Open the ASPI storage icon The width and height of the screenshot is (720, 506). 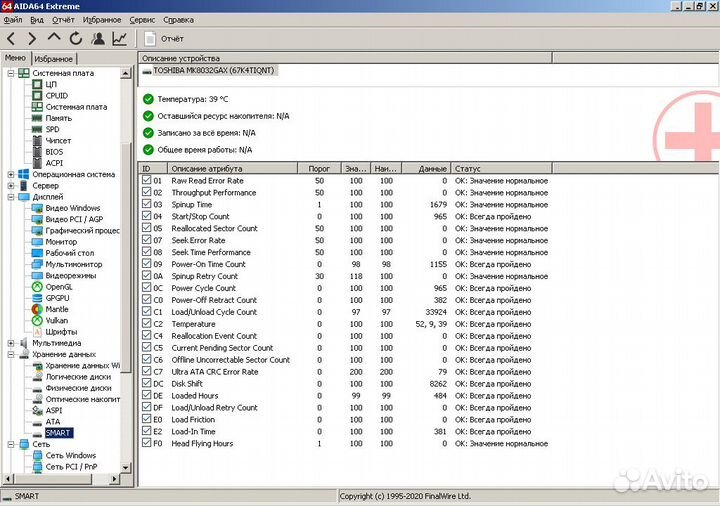37,410
